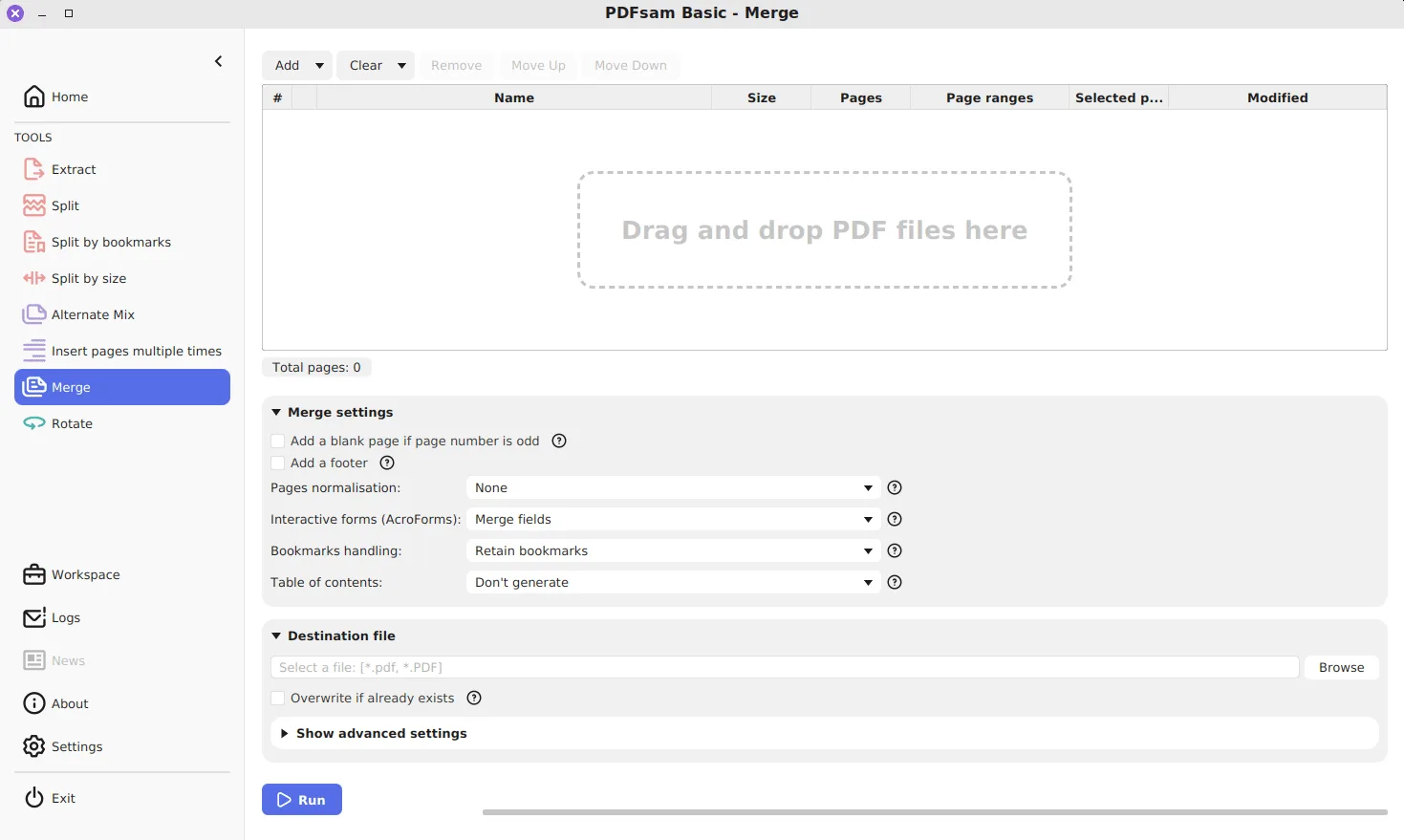This screenshot has width=1404, height=840.
Task: Click the horizontal scrollbar at bottom
Action: pos(935,812)
